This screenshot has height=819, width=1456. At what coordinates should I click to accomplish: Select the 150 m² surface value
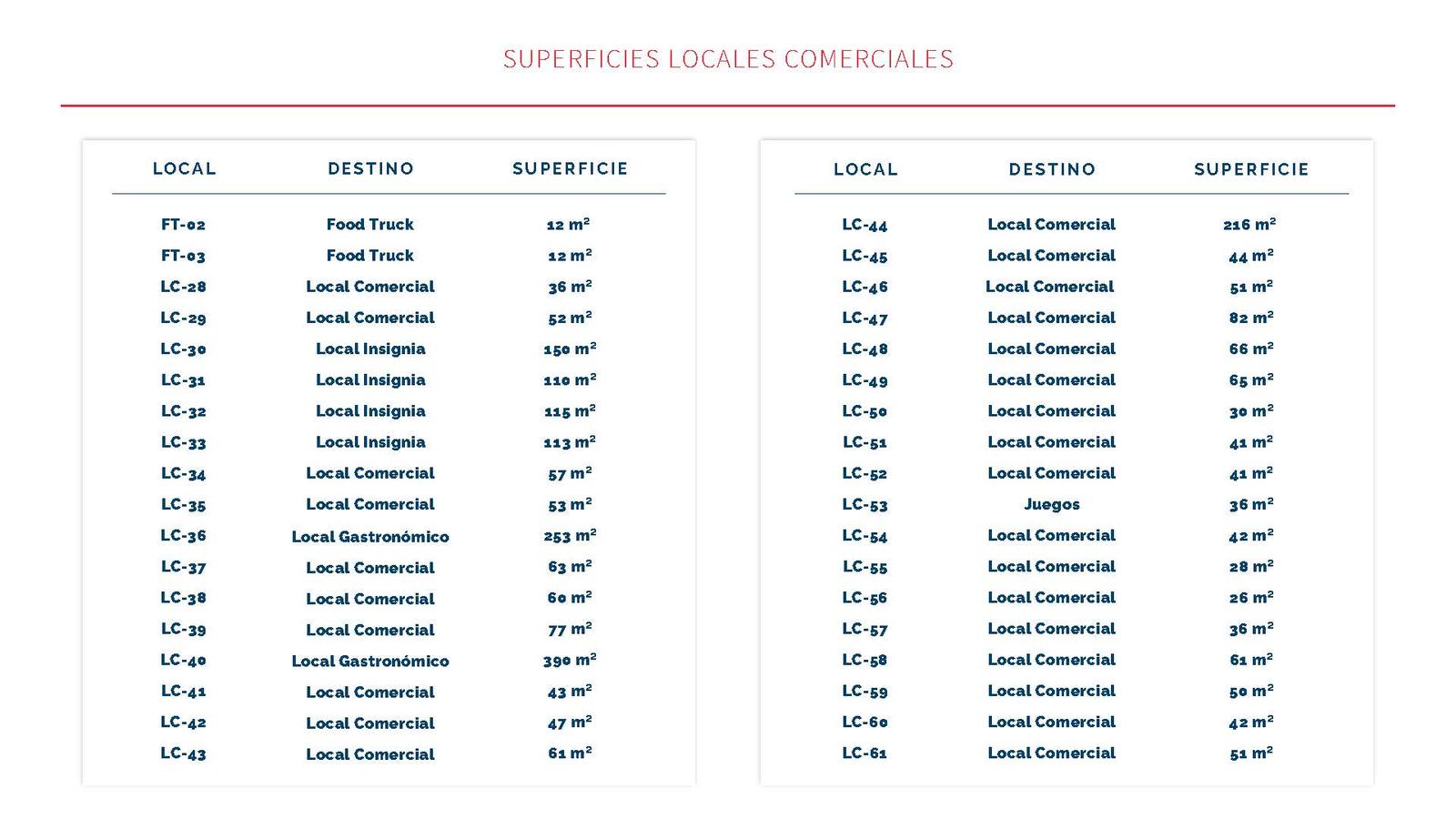click(570, 349)
